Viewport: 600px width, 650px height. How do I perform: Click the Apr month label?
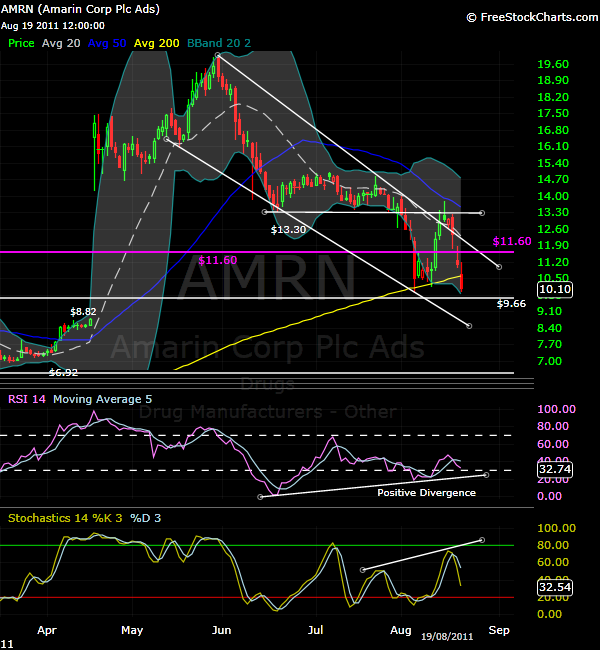(x=47, y=631)
